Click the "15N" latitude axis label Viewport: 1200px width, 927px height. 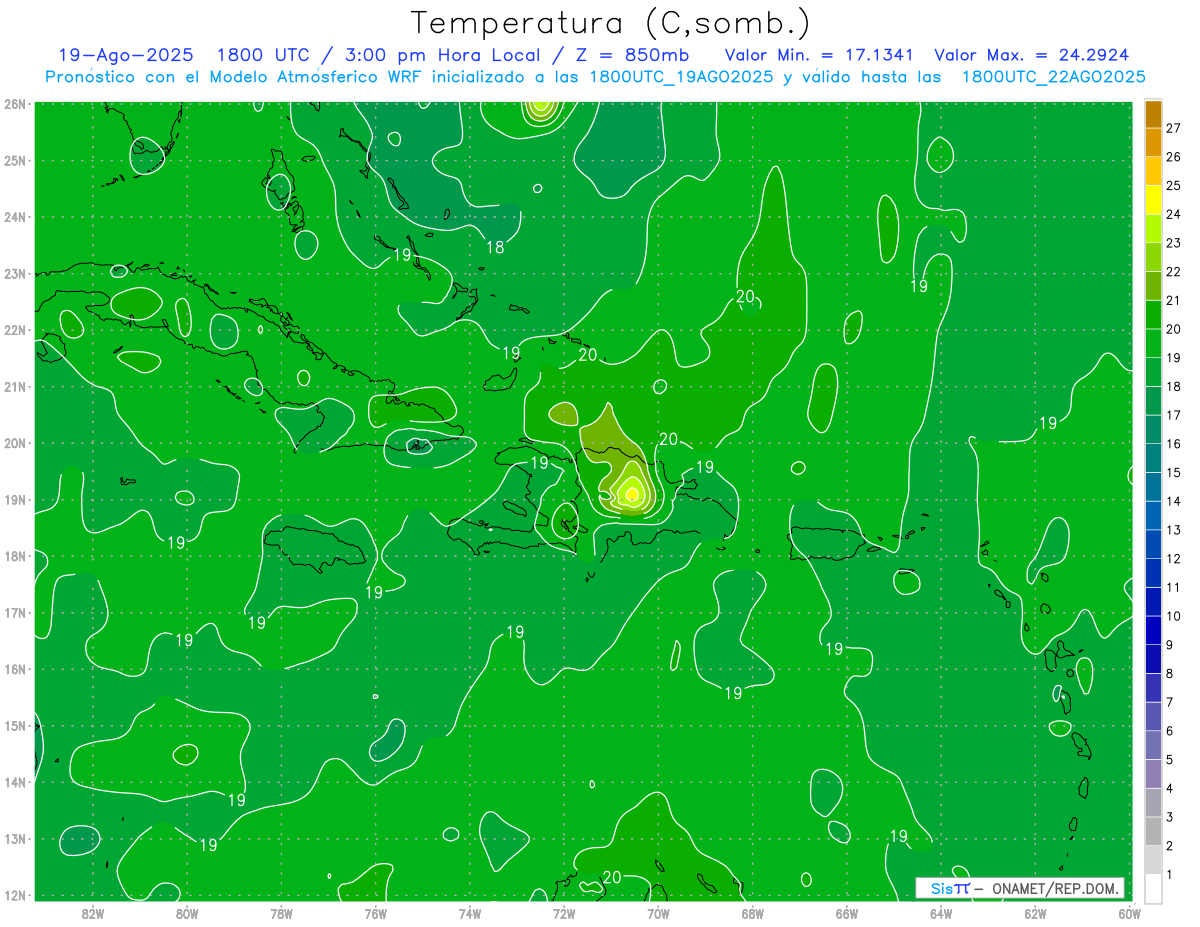14,725
